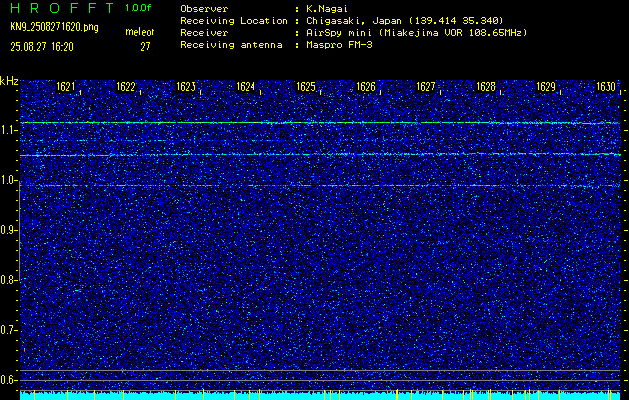Click the 1.1 frequency axis label
The height and width of the screenshot is (400, 629).
click(x=7, y=130)
